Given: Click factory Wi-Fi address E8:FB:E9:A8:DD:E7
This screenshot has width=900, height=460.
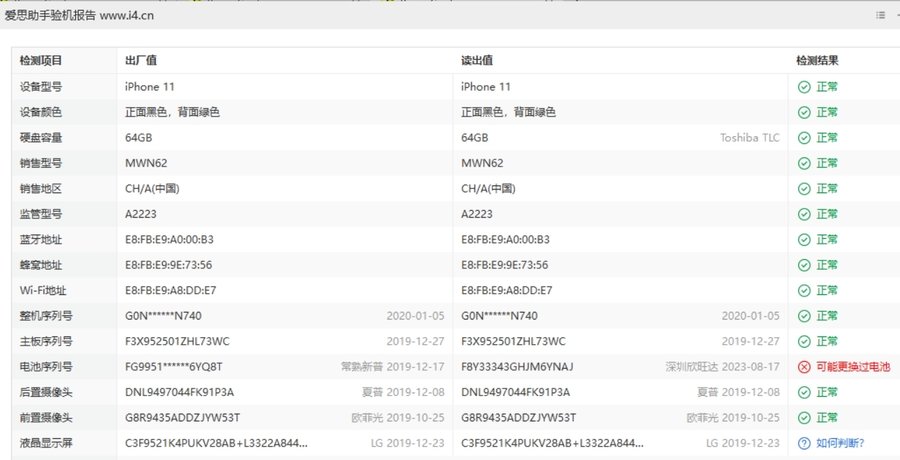Looking at the screenshot, I should 170,291.
